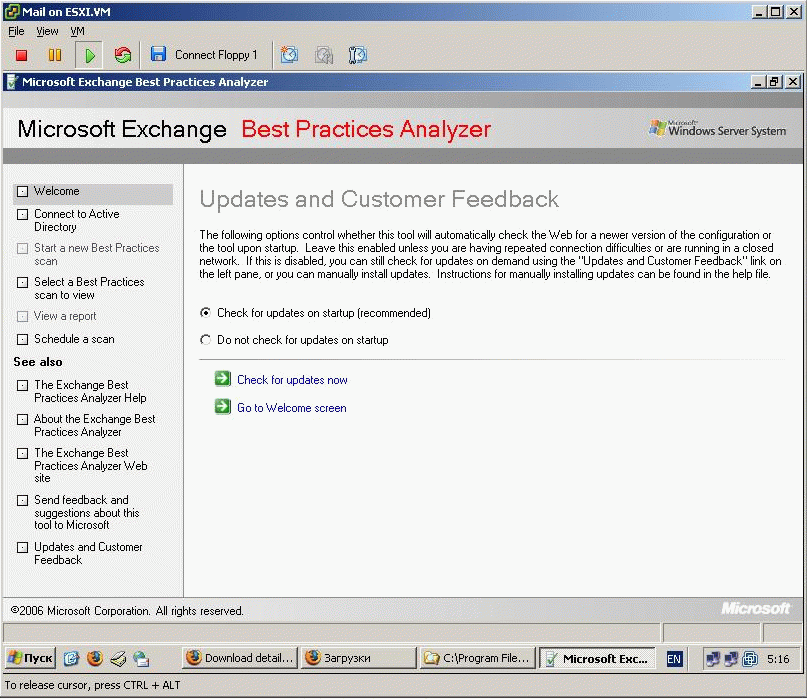807x699 pixels.
Task: Open Updates and Customer Feedback sidebar item
Action: [x=88, y=553]
